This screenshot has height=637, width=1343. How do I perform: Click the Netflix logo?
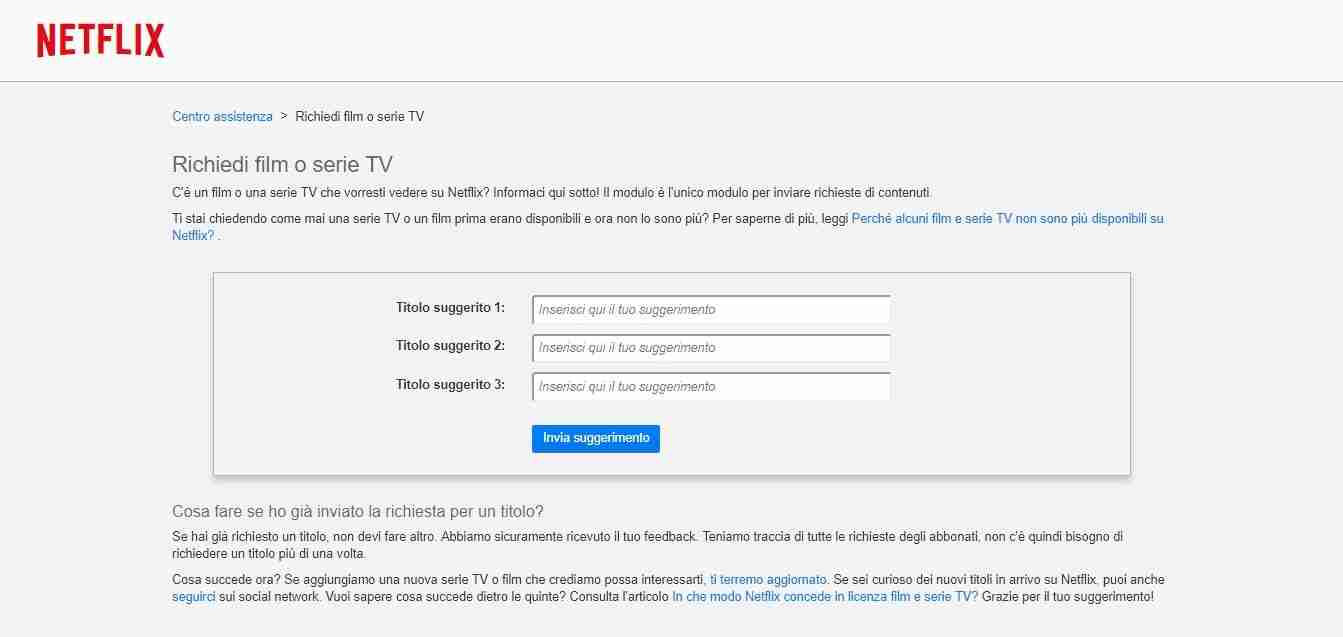[100, 40]
